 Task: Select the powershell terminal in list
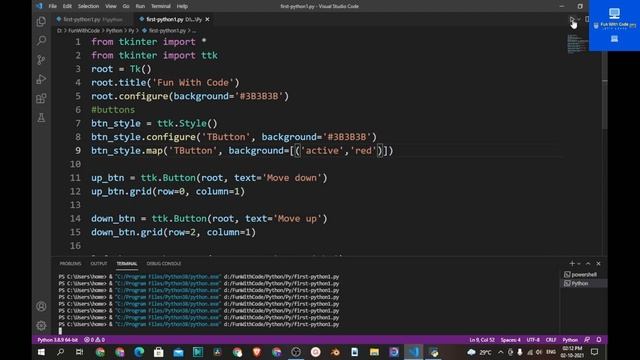click(583, 275)
